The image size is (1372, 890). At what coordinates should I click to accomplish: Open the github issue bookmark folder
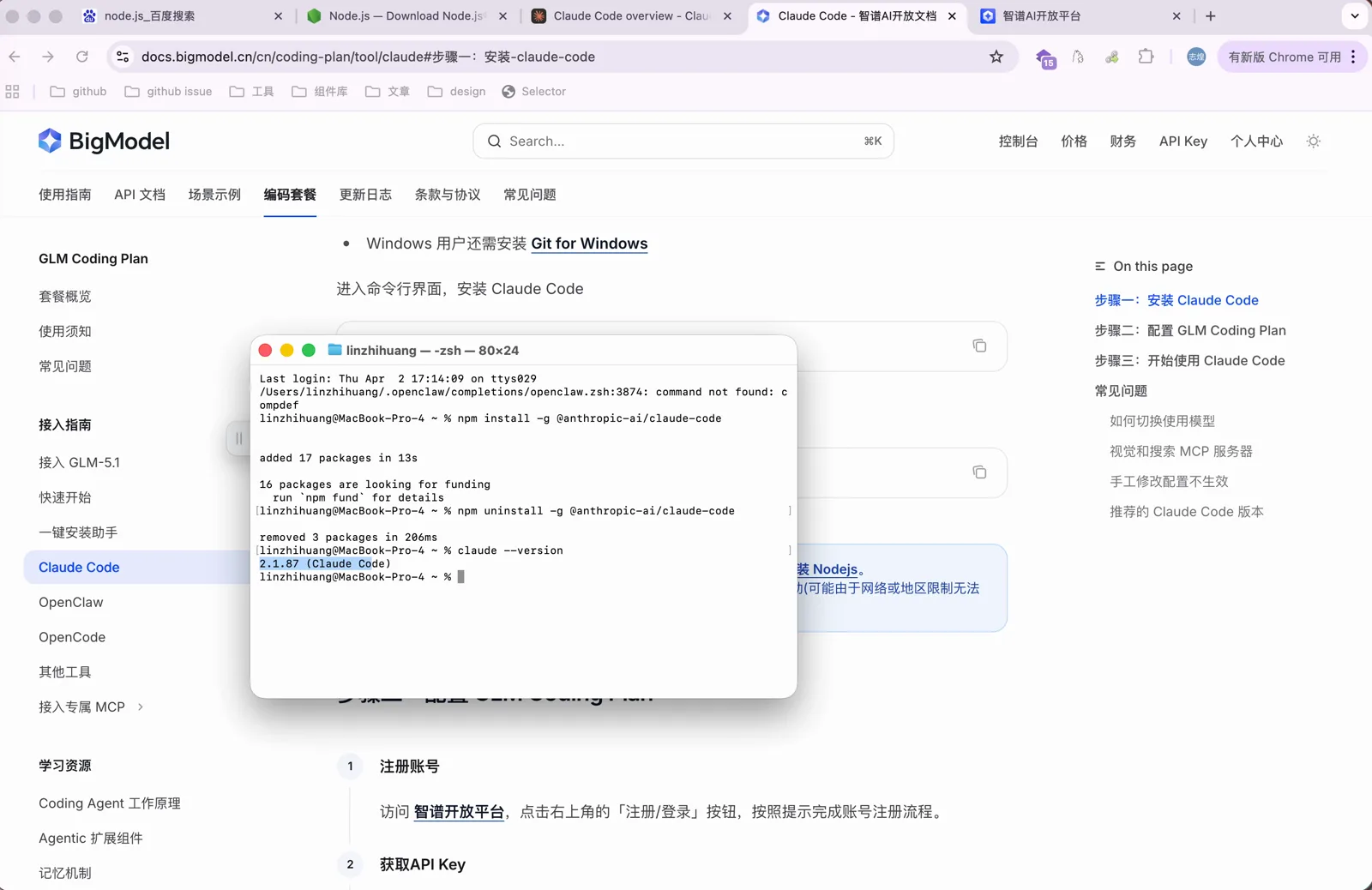(x=168, y=92)
